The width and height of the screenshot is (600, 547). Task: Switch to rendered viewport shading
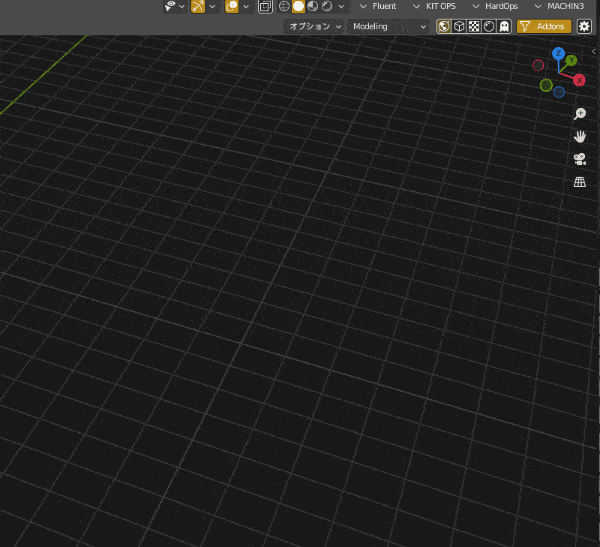(x=327, y=6)
